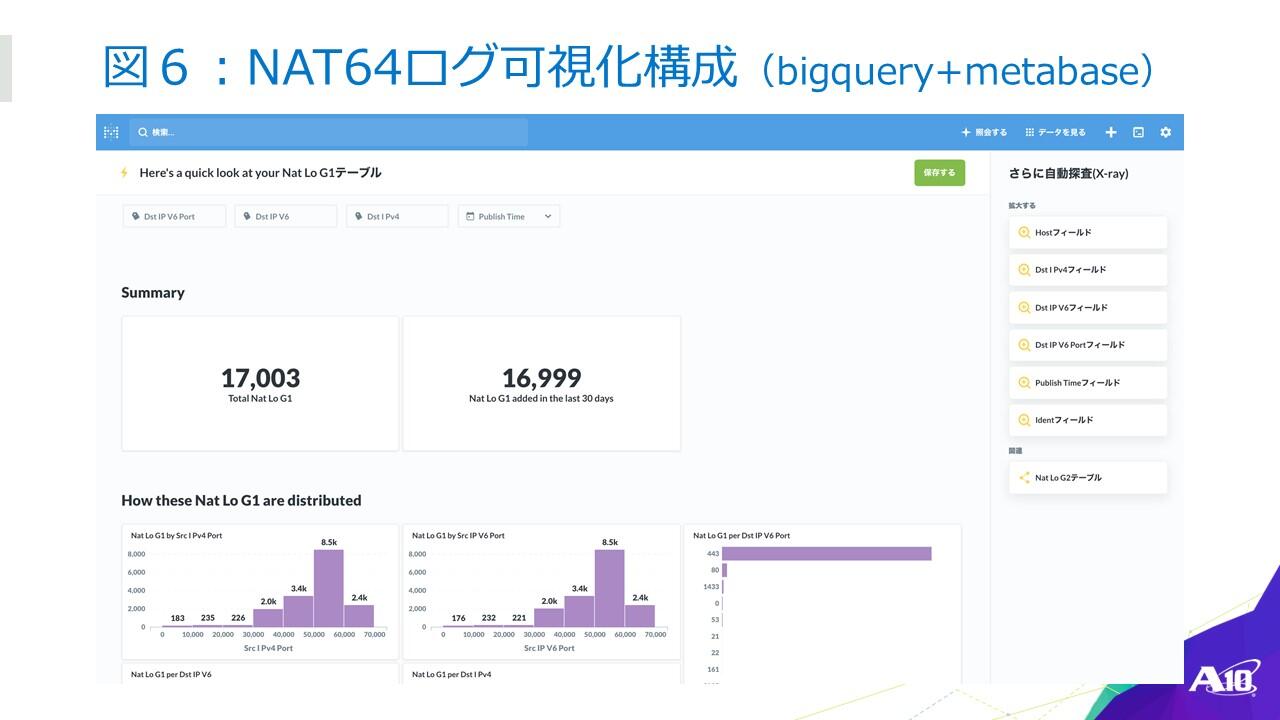Click chart title Nat Lo G1 per Dst IP V6

click(171, 674)
